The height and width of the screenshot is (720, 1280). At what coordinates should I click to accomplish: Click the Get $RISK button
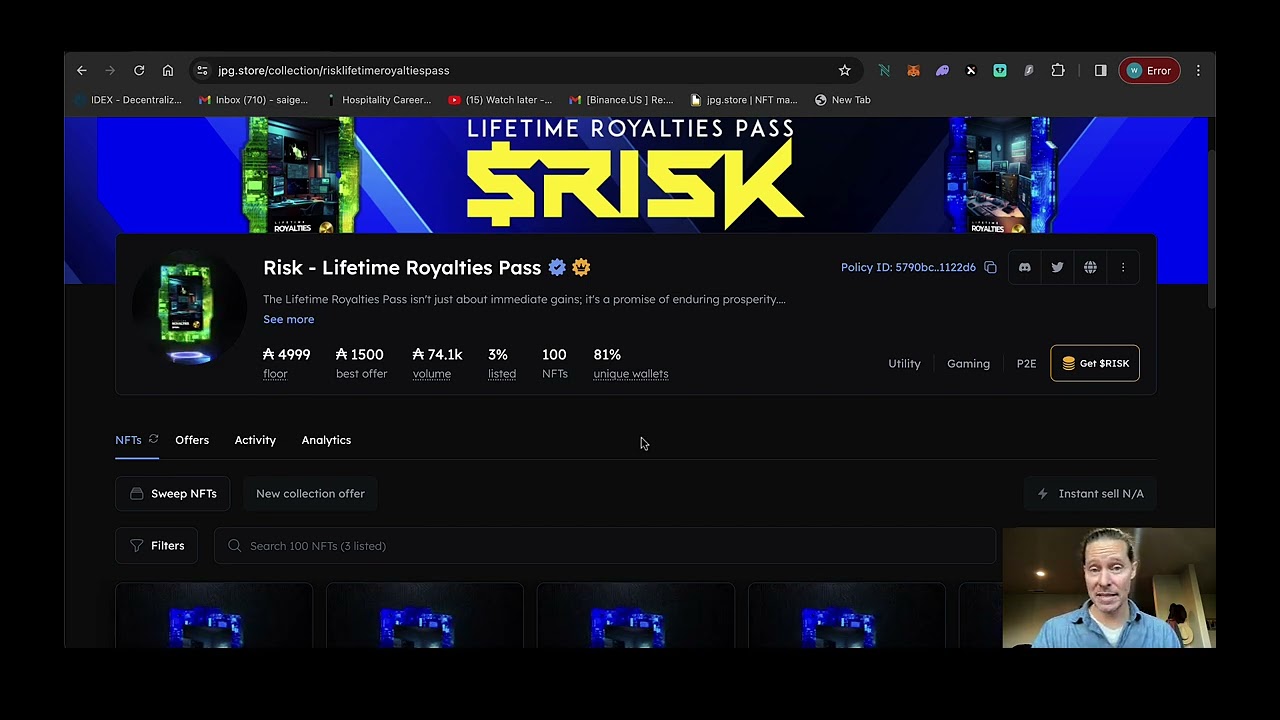1095,363
